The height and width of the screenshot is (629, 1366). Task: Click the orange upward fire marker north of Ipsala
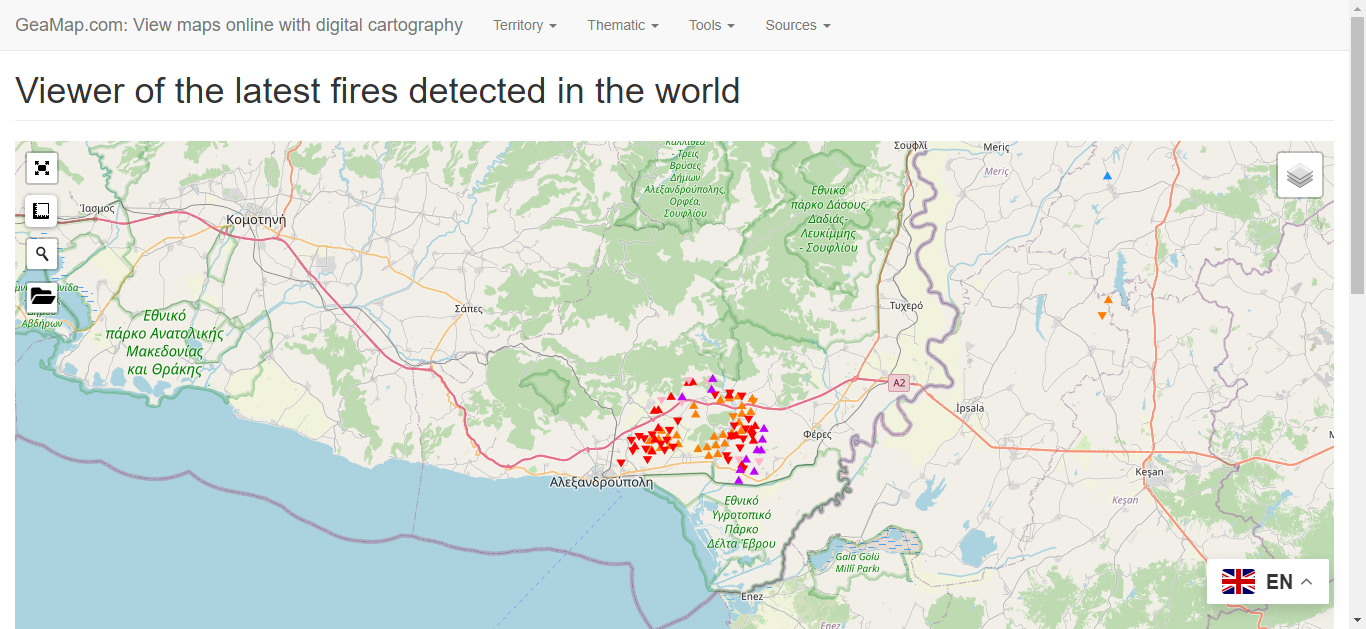[1108, 300]
